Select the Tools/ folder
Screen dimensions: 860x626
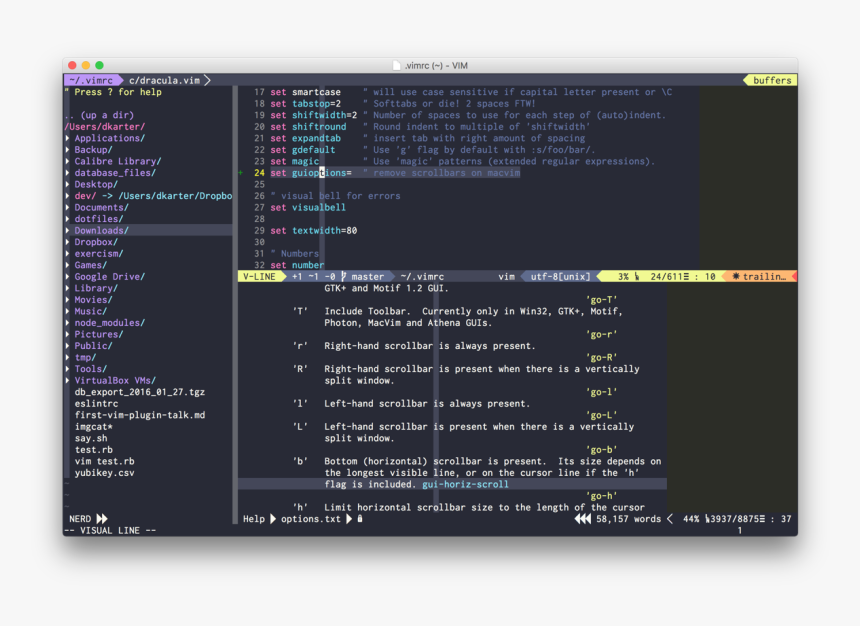click(x=90, y=369)
